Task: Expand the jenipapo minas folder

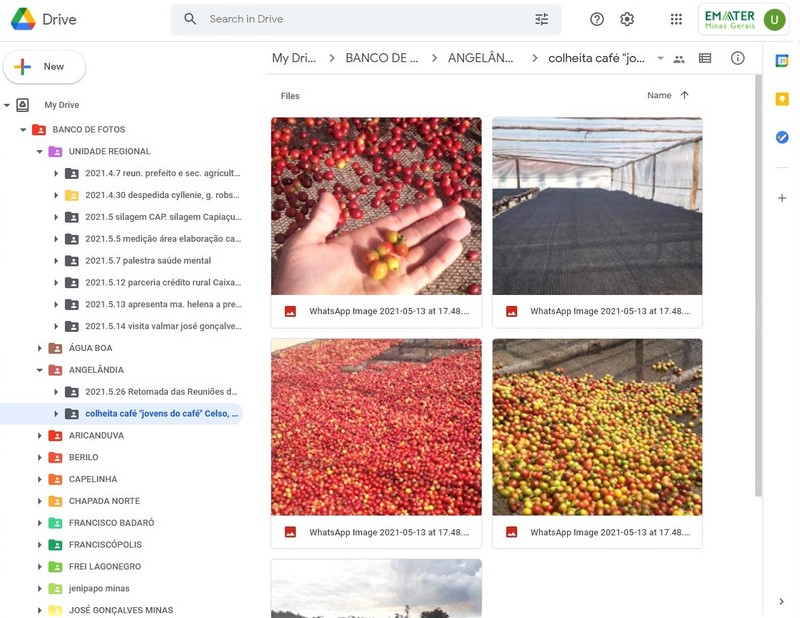Action: [39, 588]
